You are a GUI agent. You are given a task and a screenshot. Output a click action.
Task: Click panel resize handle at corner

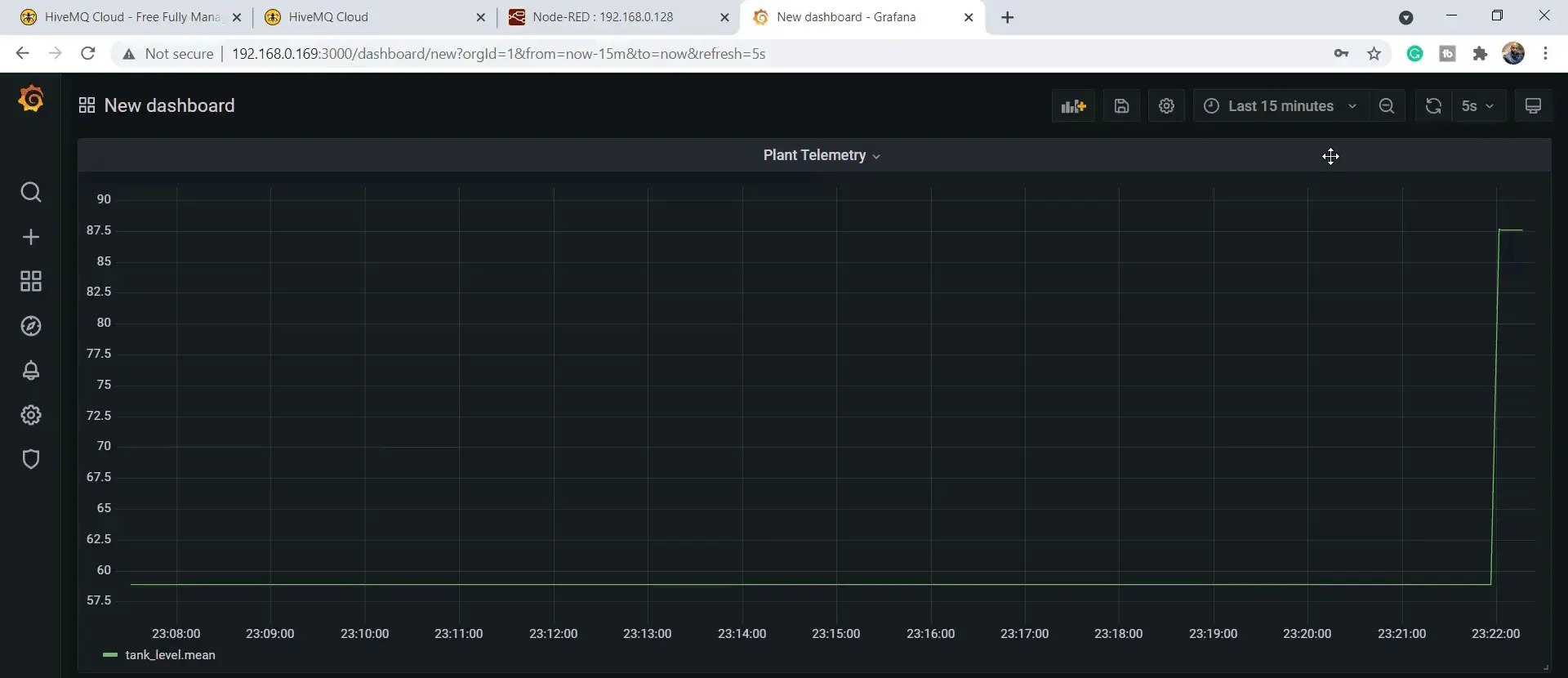(1545, 667)
